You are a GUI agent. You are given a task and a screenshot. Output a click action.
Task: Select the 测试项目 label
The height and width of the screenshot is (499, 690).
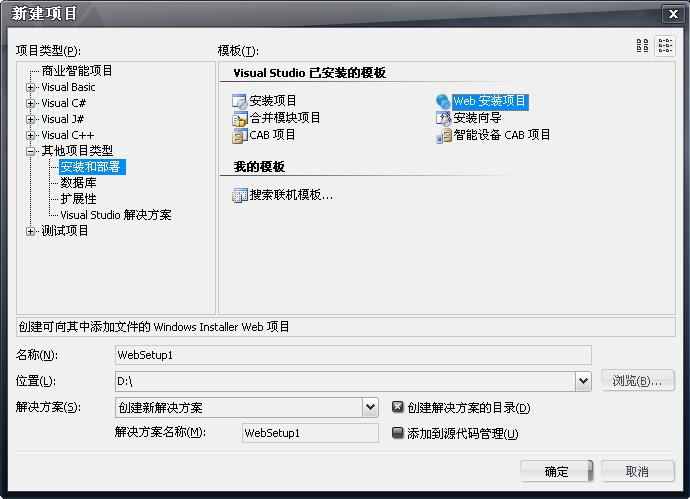(x=65, y=231)
